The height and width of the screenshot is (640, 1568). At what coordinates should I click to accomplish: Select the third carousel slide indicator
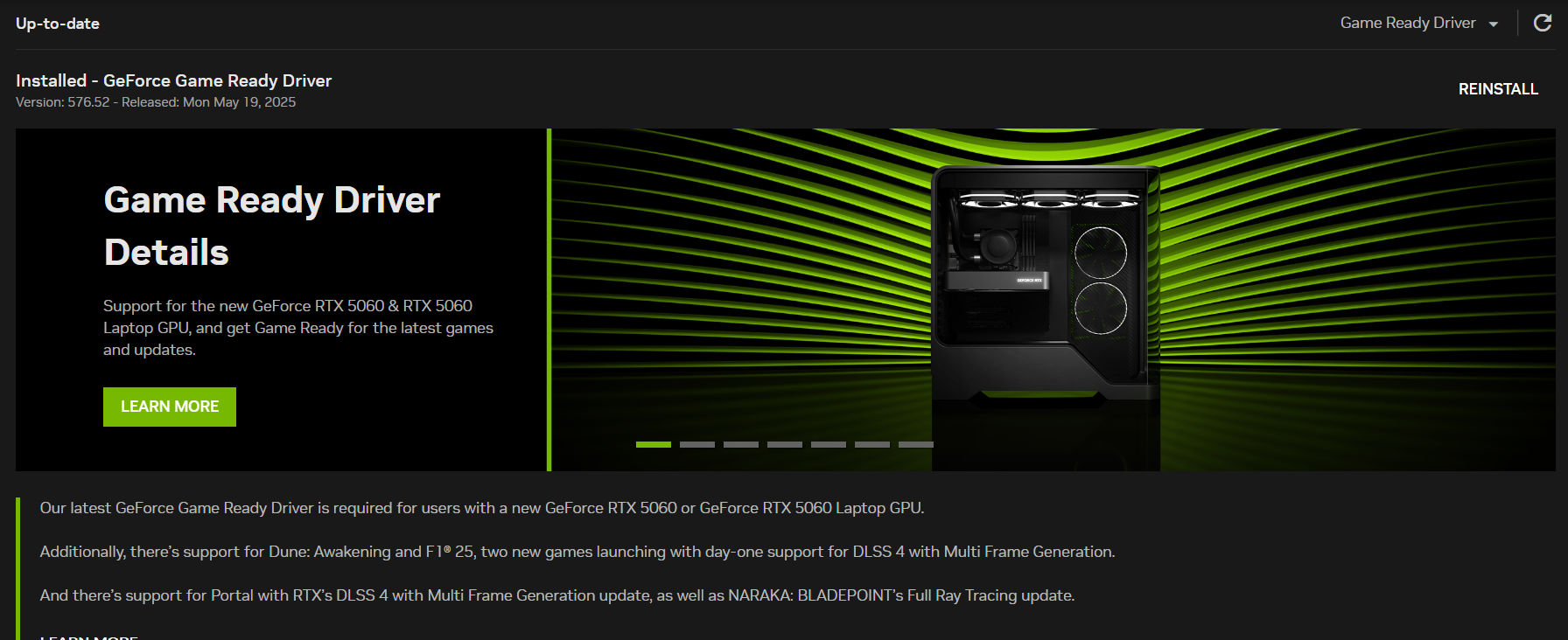tap(741, 445)
